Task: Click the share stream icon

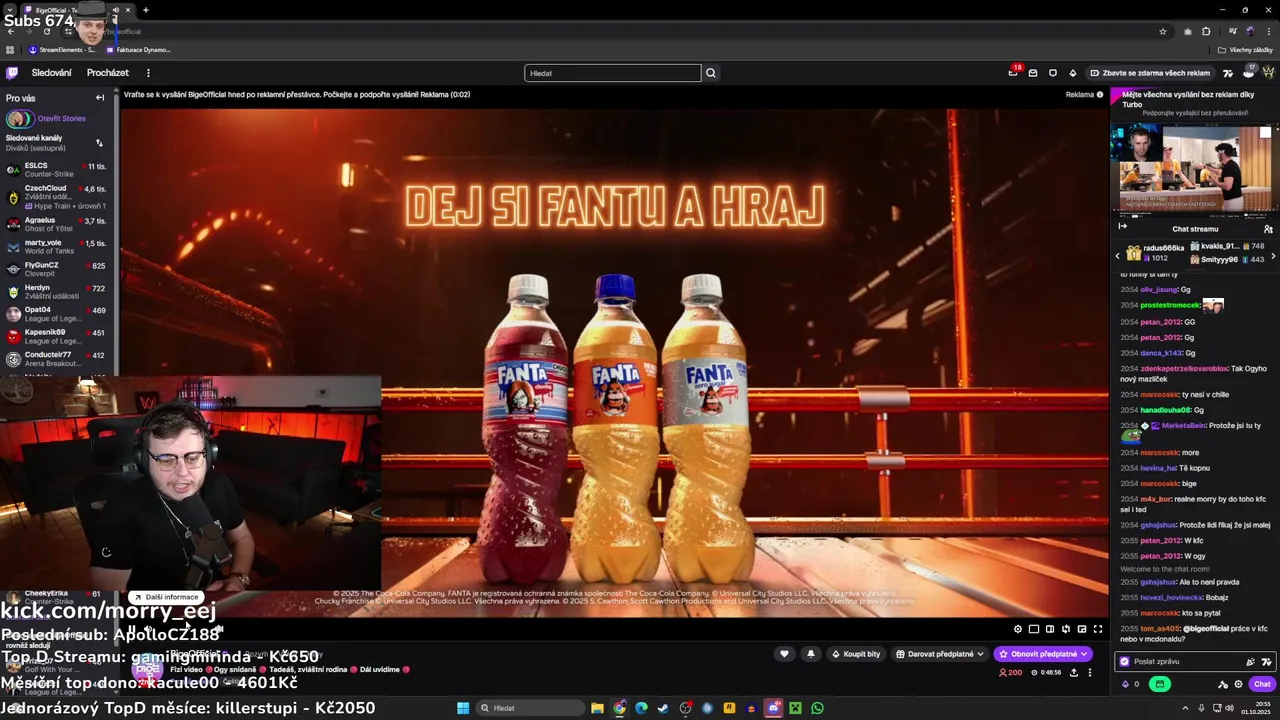Action: coord(1074,673)
